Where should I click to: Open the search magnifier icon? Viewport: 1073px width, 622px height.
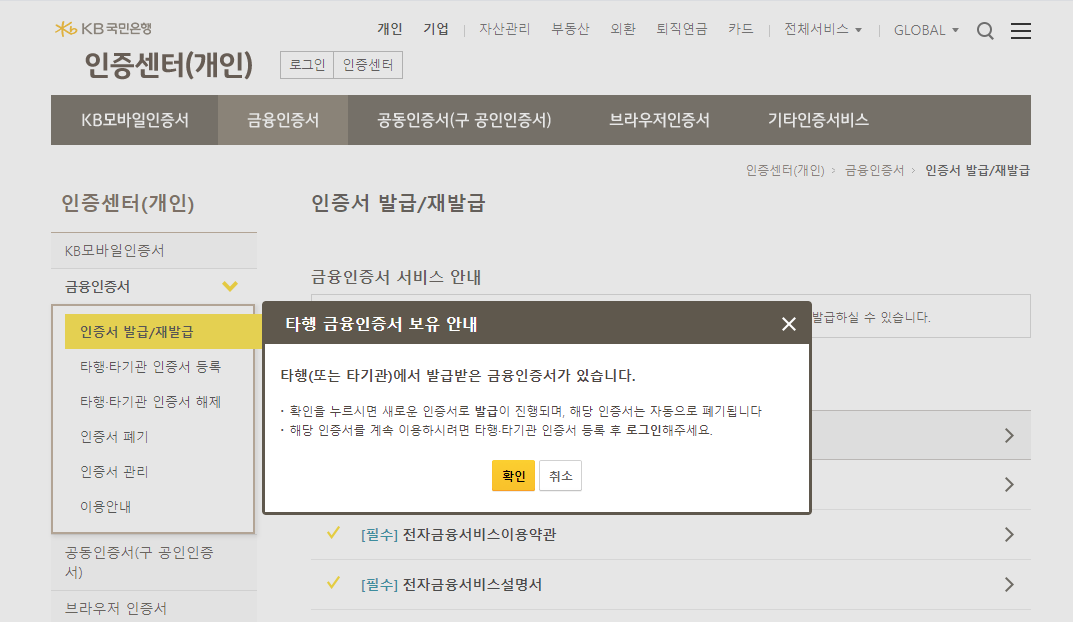click(x=985, y=31)
